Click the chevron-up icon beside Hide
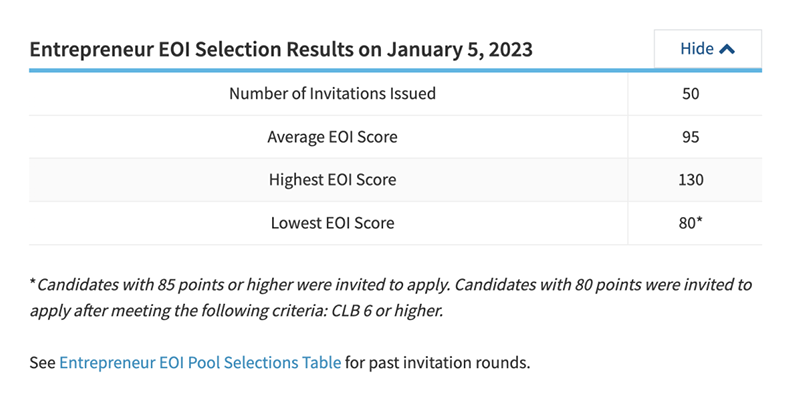Viewport: 794px width, 409px height. [727, 49]
